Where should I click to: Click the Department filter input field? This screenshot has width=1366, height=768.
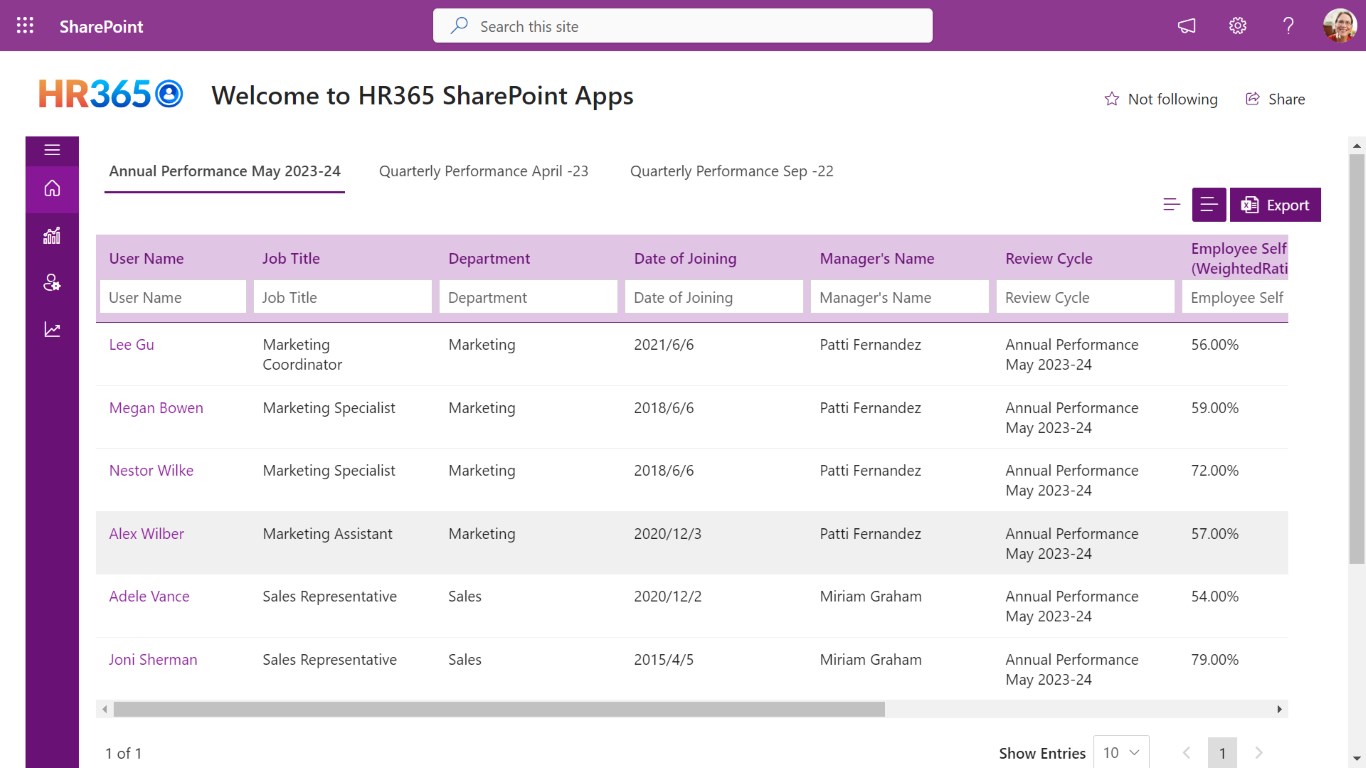tap(528, 297)
